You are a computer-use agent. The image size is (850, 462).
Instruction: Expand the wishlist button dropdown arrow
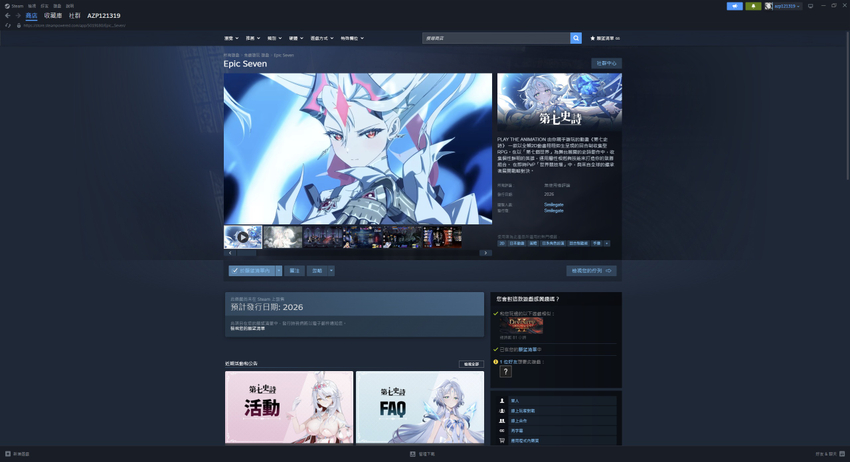pos(279,271)
